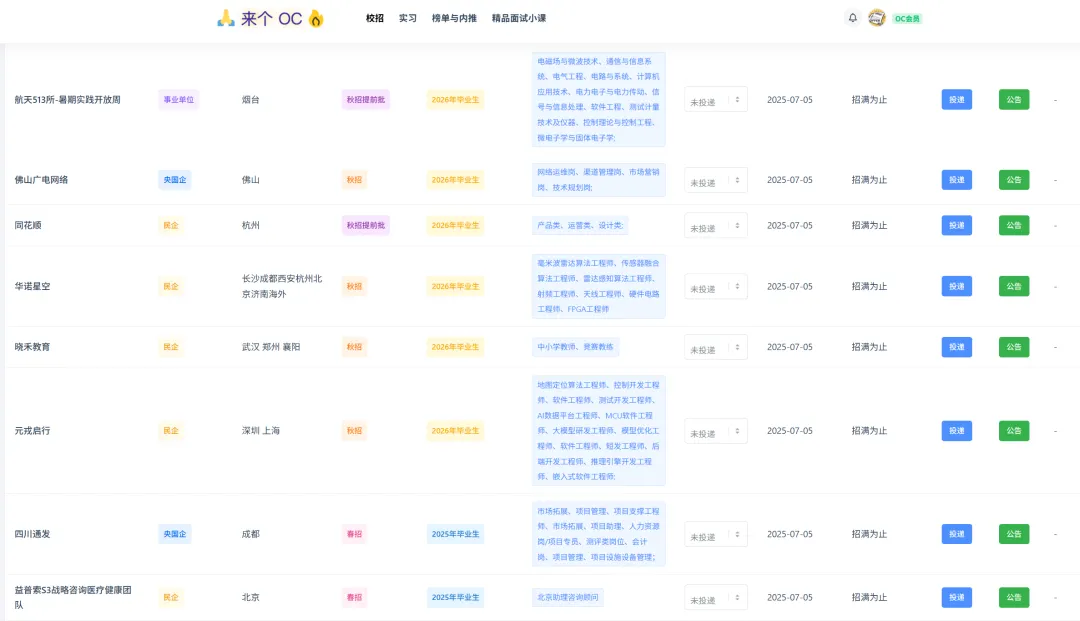Image resolution: width=1080 pixels, height=621 pixels.
Task: Open 公告 for 航天513所
Action: click(1014, 99)
